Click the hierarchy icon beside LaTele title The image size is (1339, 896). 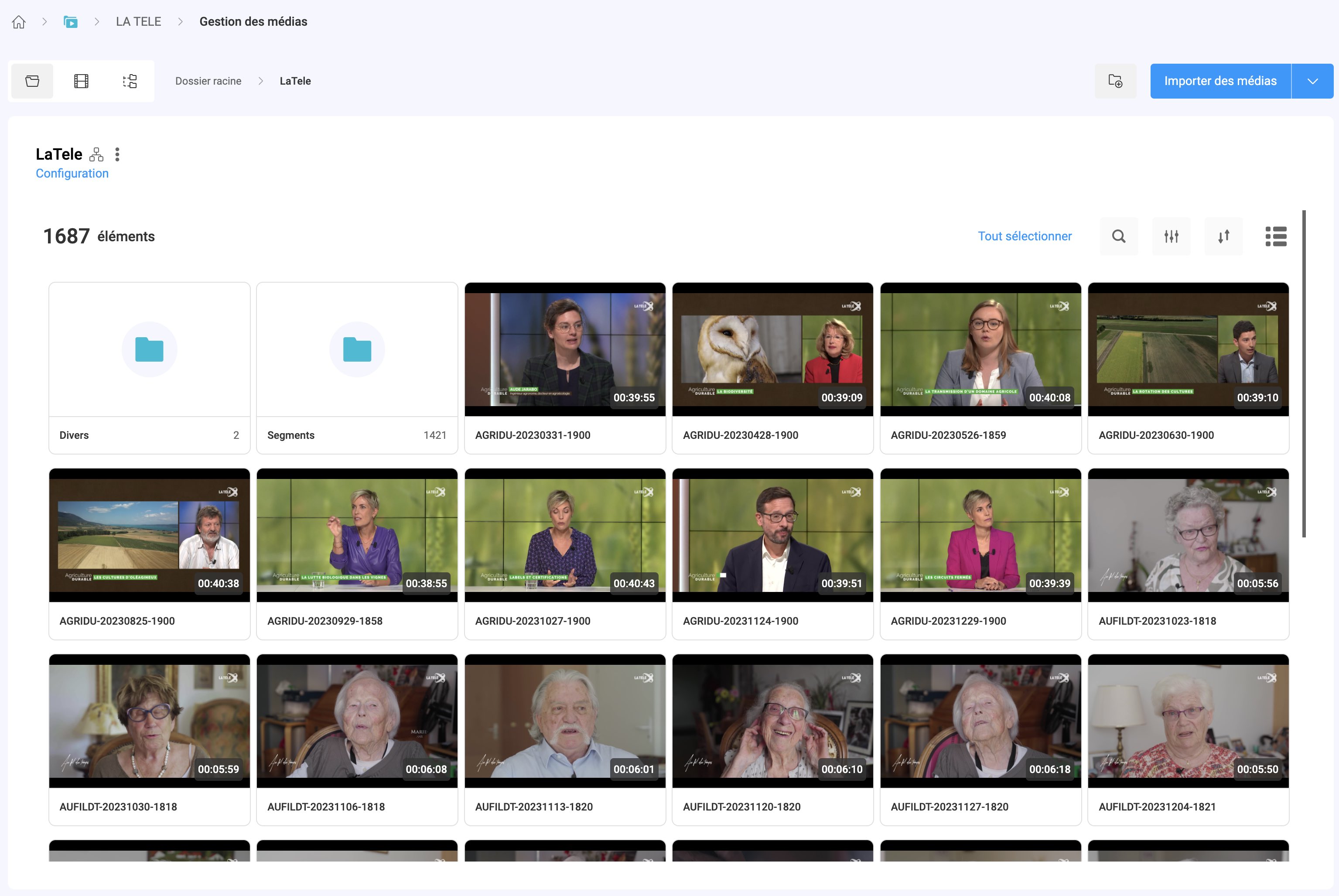[x=96, y=154]
